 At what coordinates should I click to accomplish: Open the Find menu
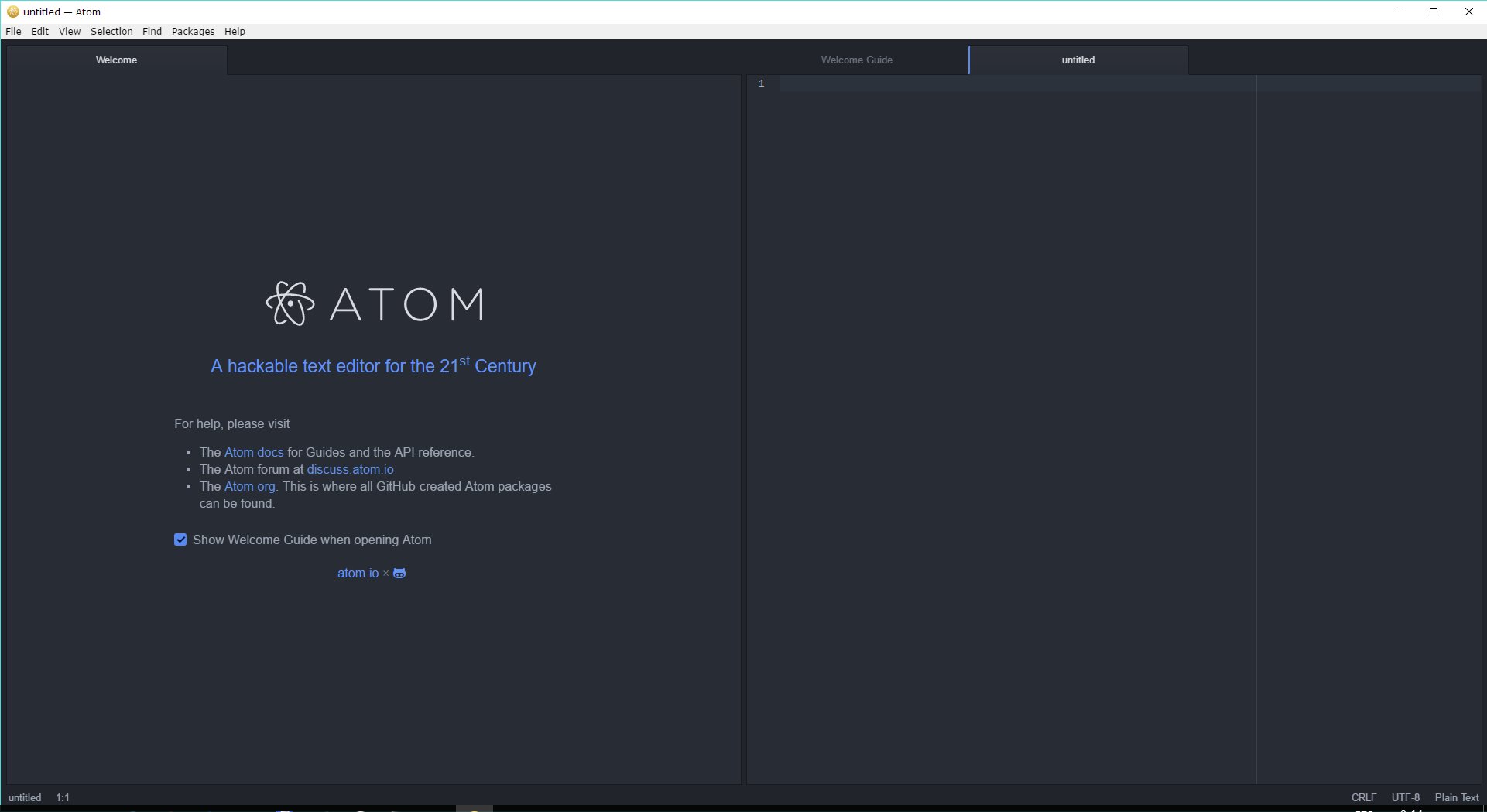pos(152,32)
